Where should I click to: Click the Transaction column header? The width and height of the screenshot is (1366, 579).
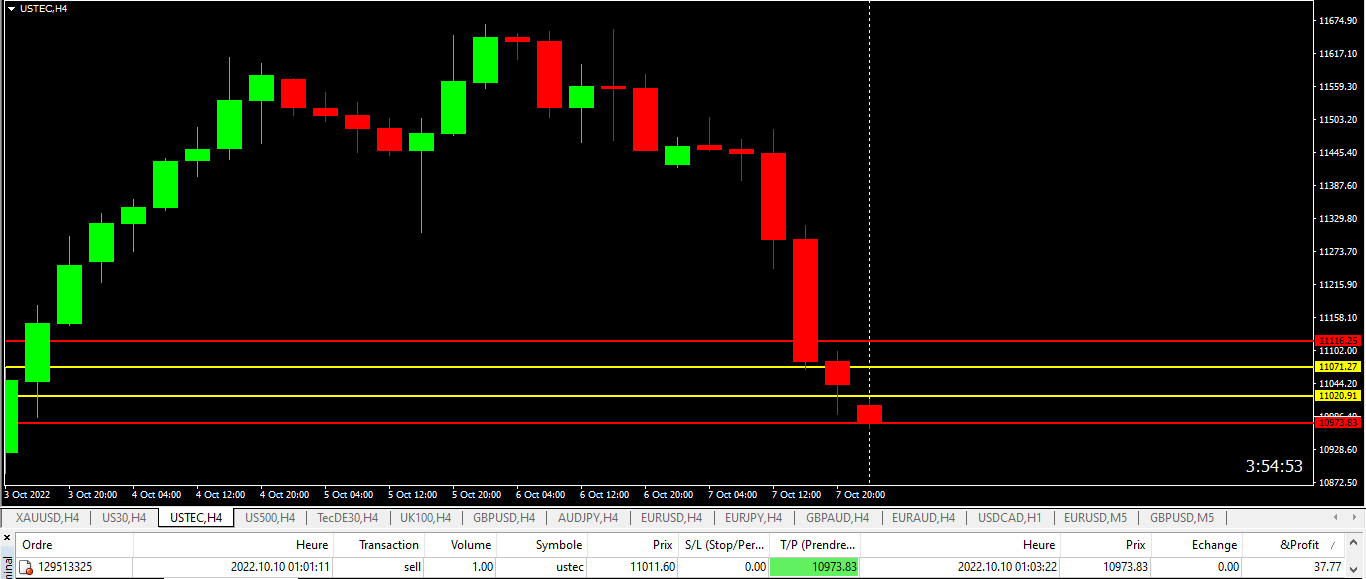[388, 545]
